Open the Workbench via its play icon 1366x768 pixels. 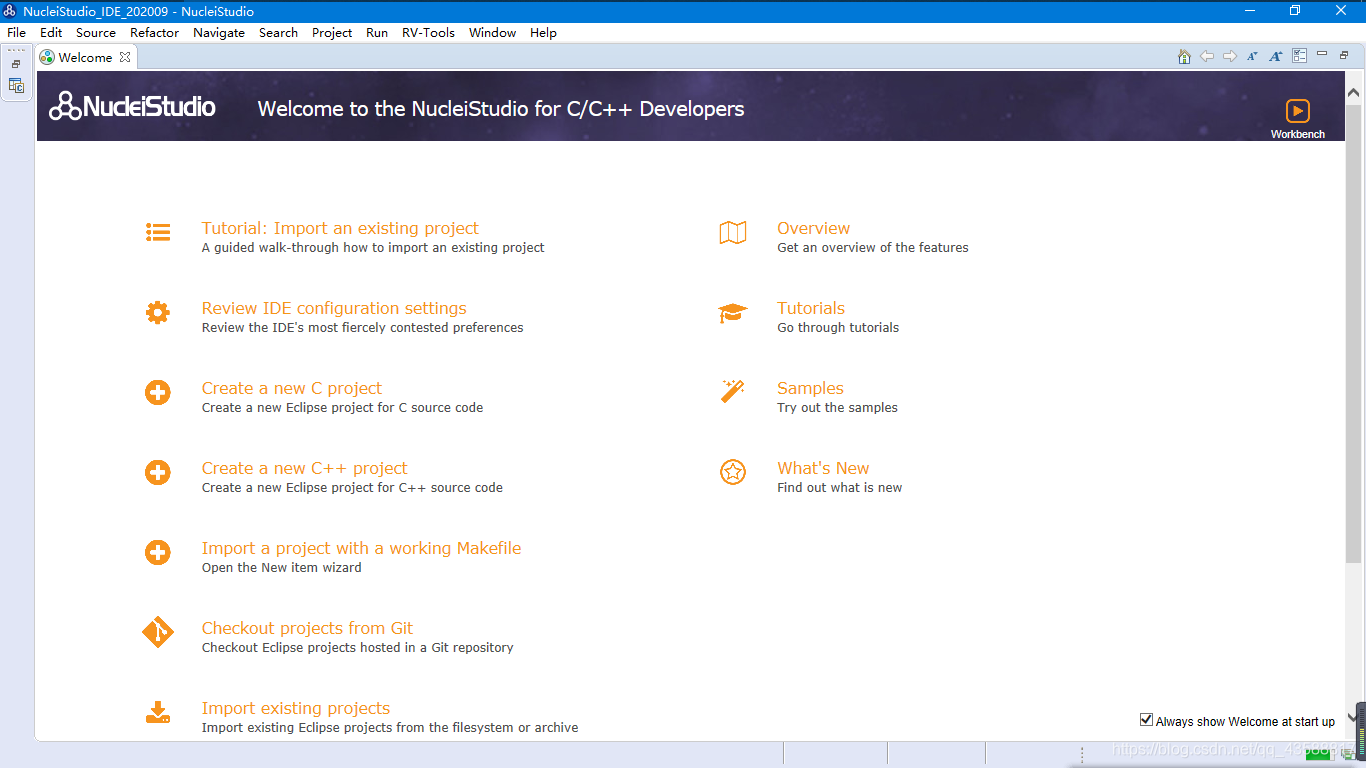click(x=1297, y=110)
